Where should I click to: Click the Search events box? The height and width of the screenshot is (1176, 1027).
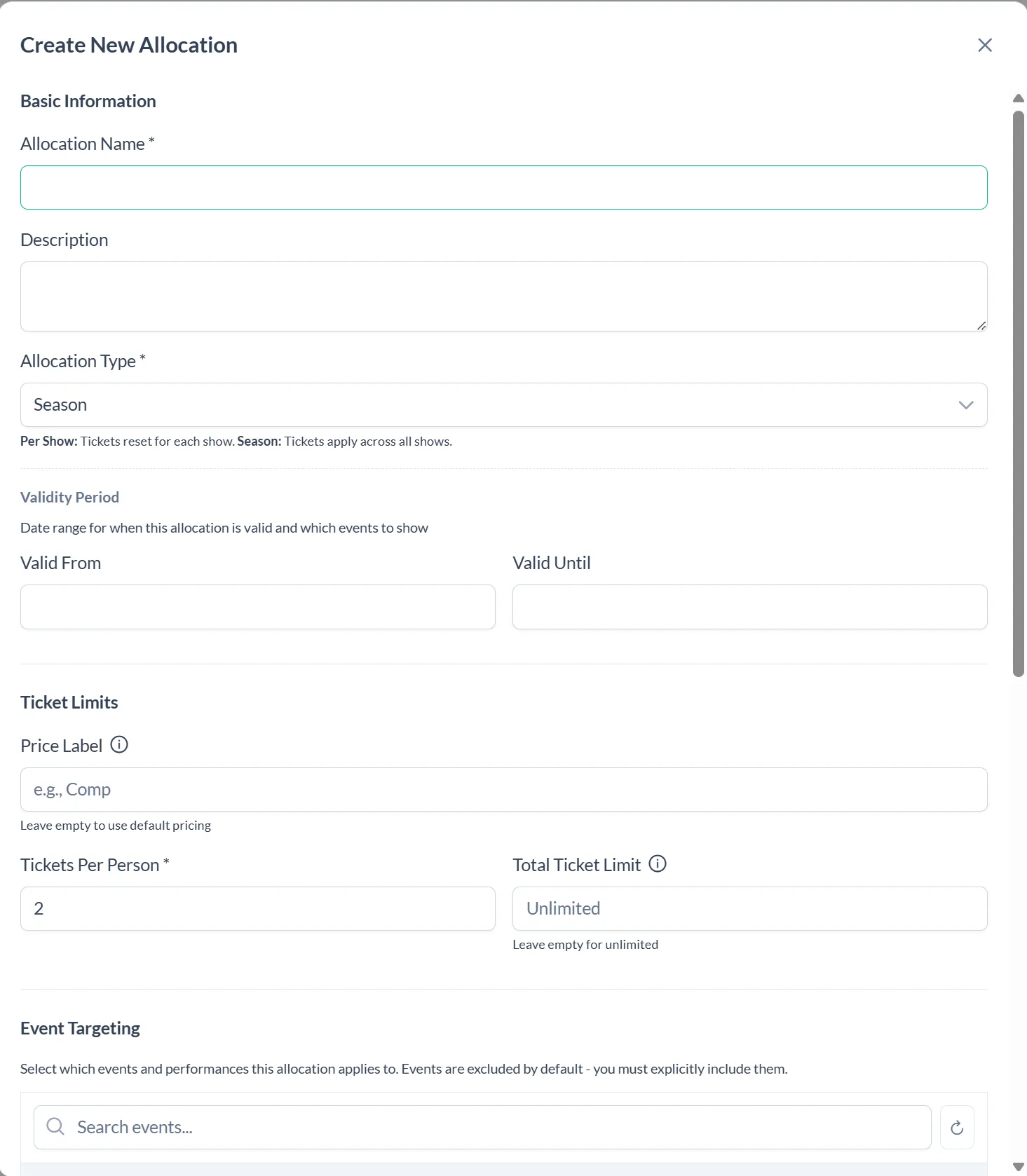click(x=482, y=1128)
